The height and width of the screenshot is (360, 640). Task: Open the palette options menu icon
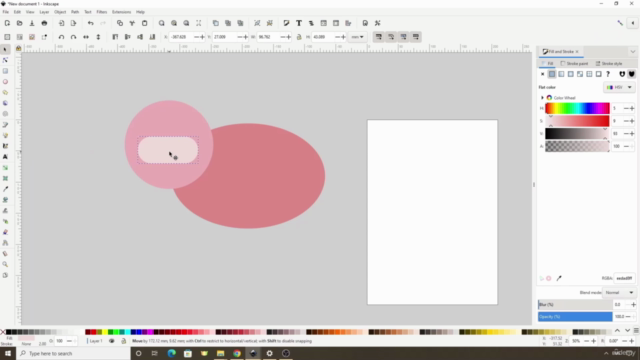[x=636, y=331]
